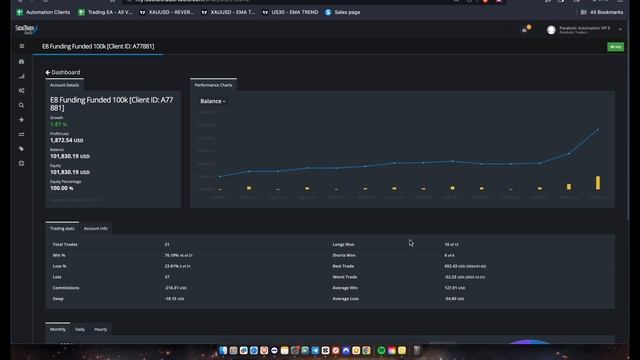
Task: Open the Trading EA - All V... bookmark
Action: coord(105,12)
